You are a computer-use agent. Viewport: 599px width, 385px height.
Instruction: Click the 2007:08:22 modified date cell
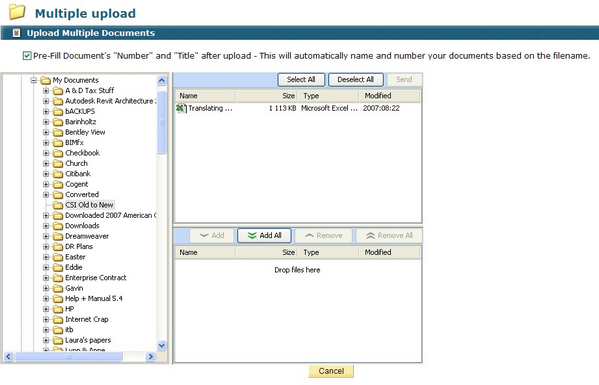coord(381,108)
